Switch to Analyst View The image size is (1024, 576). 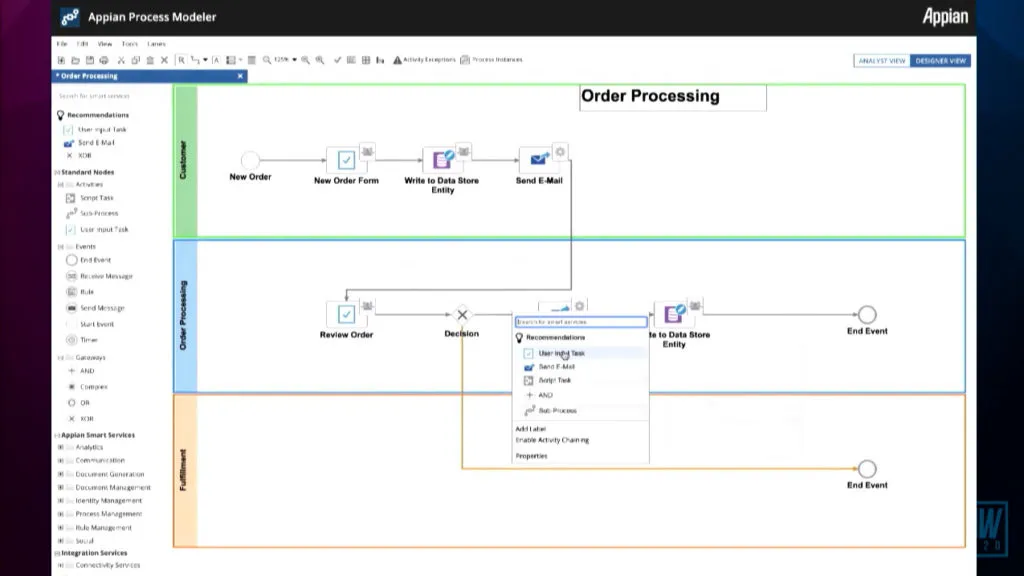(x=882, y=61)
